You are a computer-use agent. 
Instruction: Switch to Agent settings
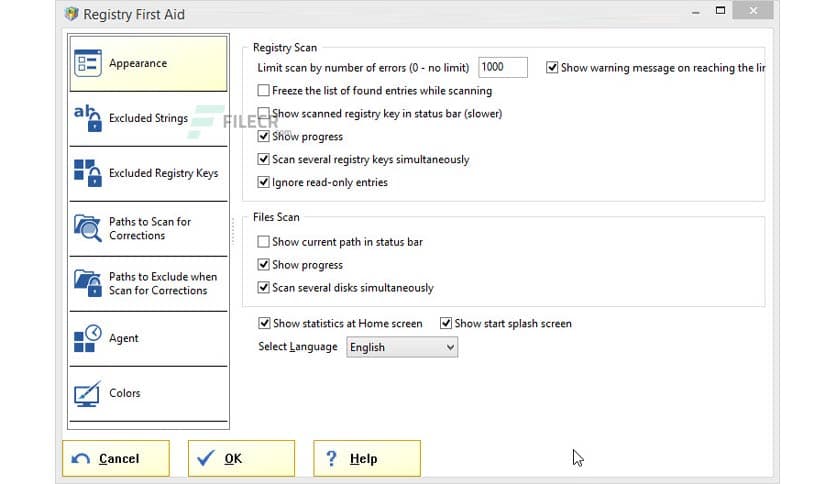coord(148,338)
